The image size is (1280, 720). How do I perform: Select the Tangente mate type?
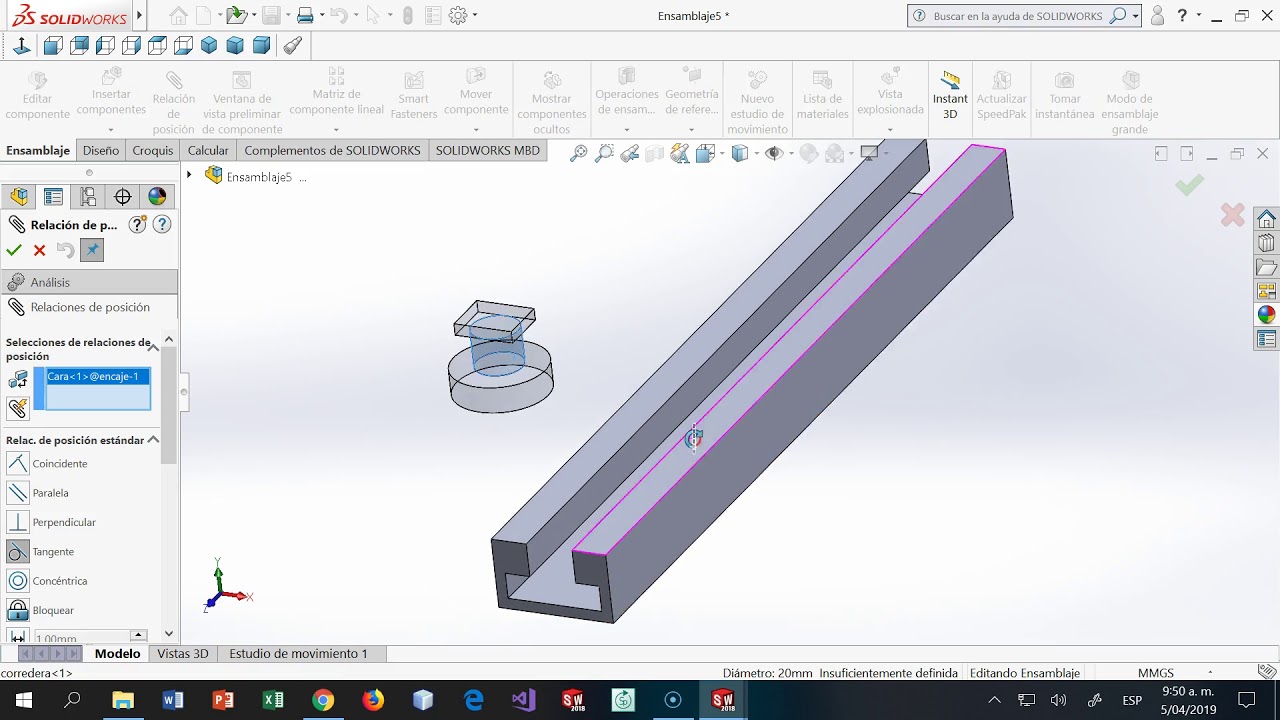click(40, 551)
